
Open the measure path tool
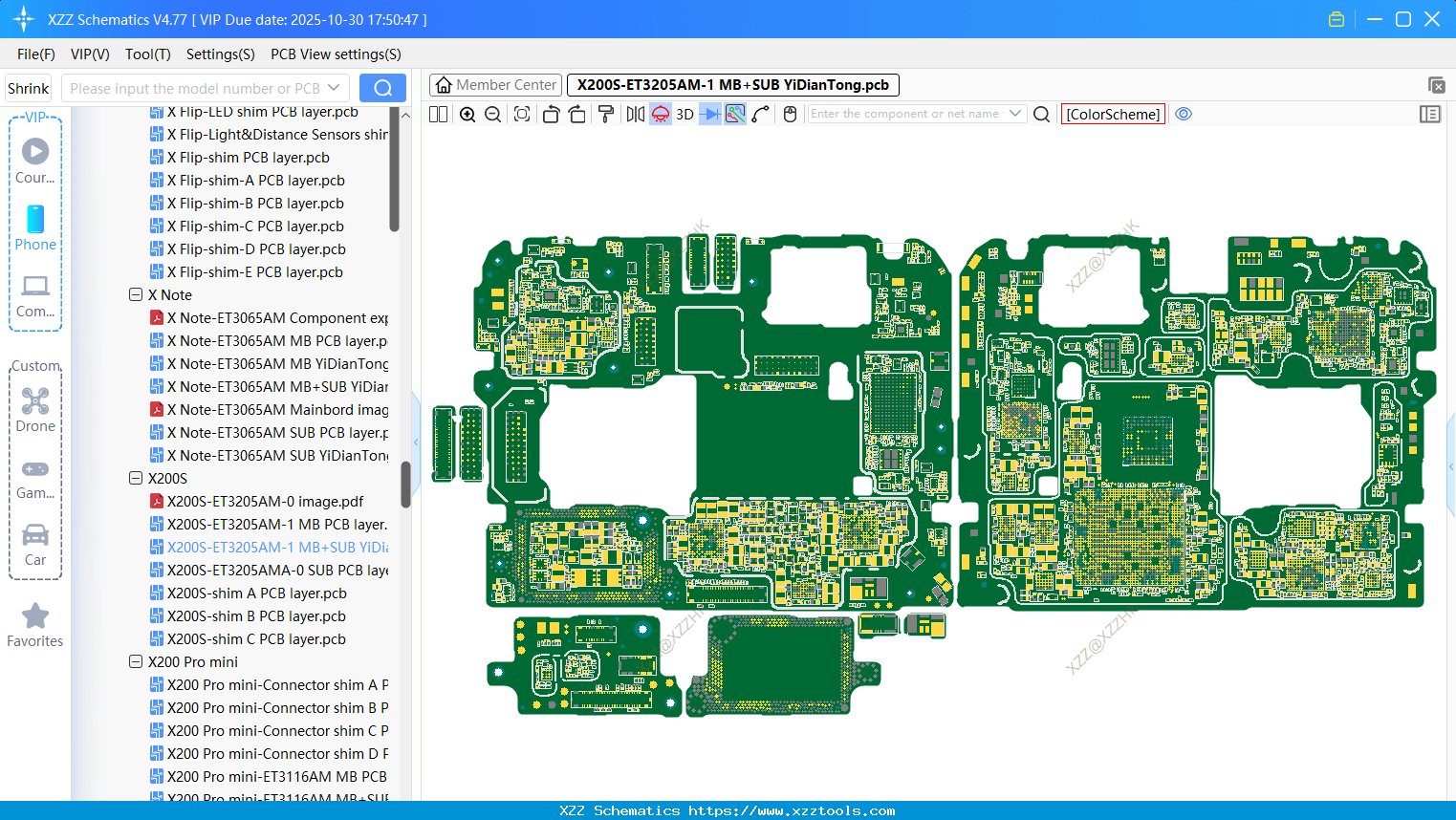pos(761,114)
